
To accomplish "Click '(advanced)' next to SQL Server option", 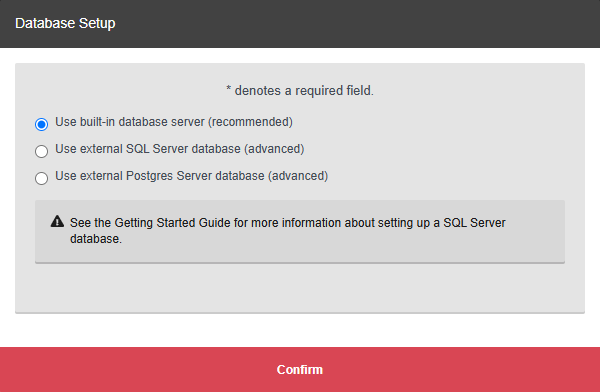I will click(274, 149).
